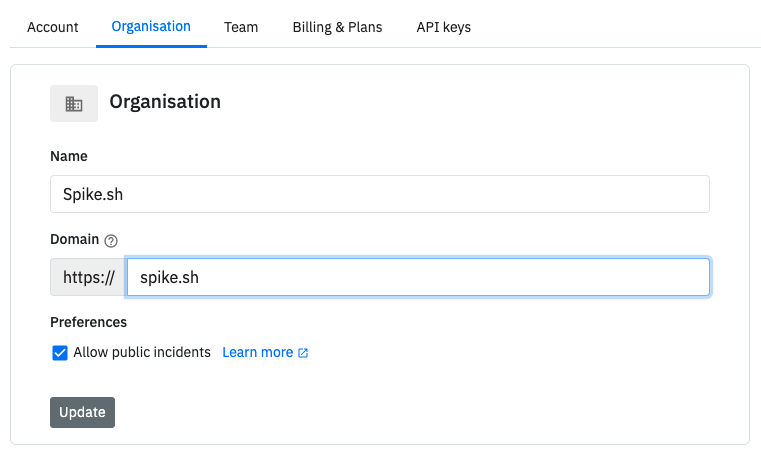Screen dimensions: 761x462
Task: Click the organisation building icon
Action: [x=74, y=104]
